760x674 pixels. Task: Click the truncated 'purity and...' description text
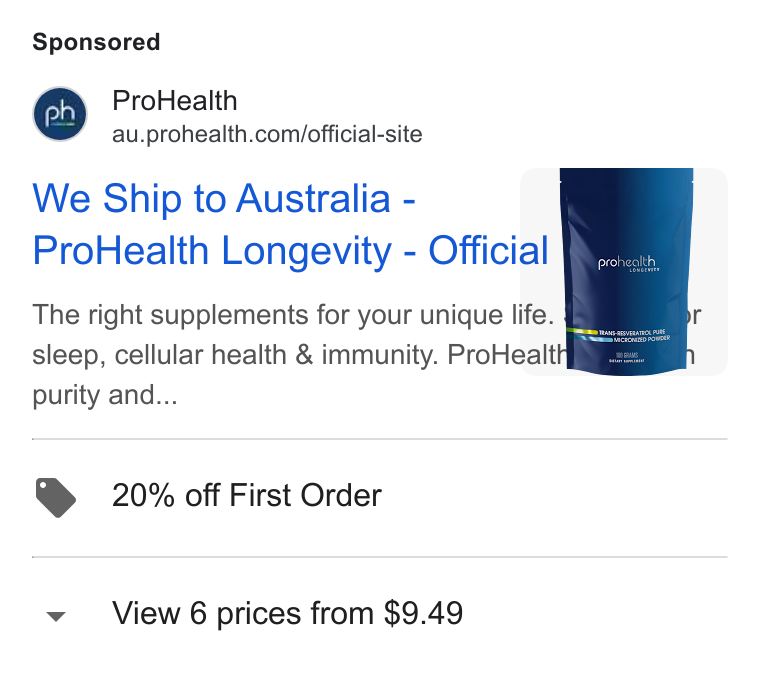pos(105,395)
